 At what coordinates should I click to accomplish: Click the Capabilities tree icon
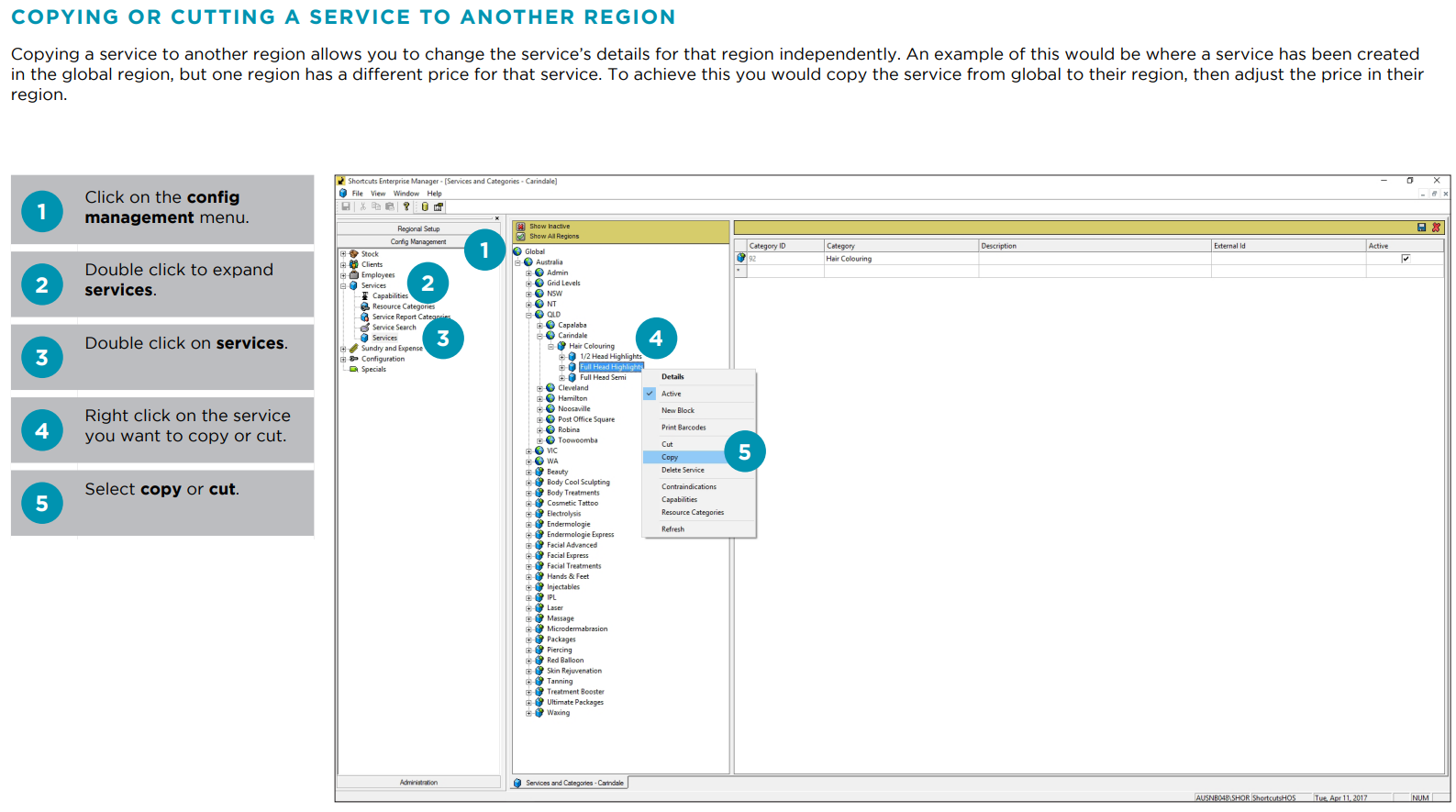364,296
